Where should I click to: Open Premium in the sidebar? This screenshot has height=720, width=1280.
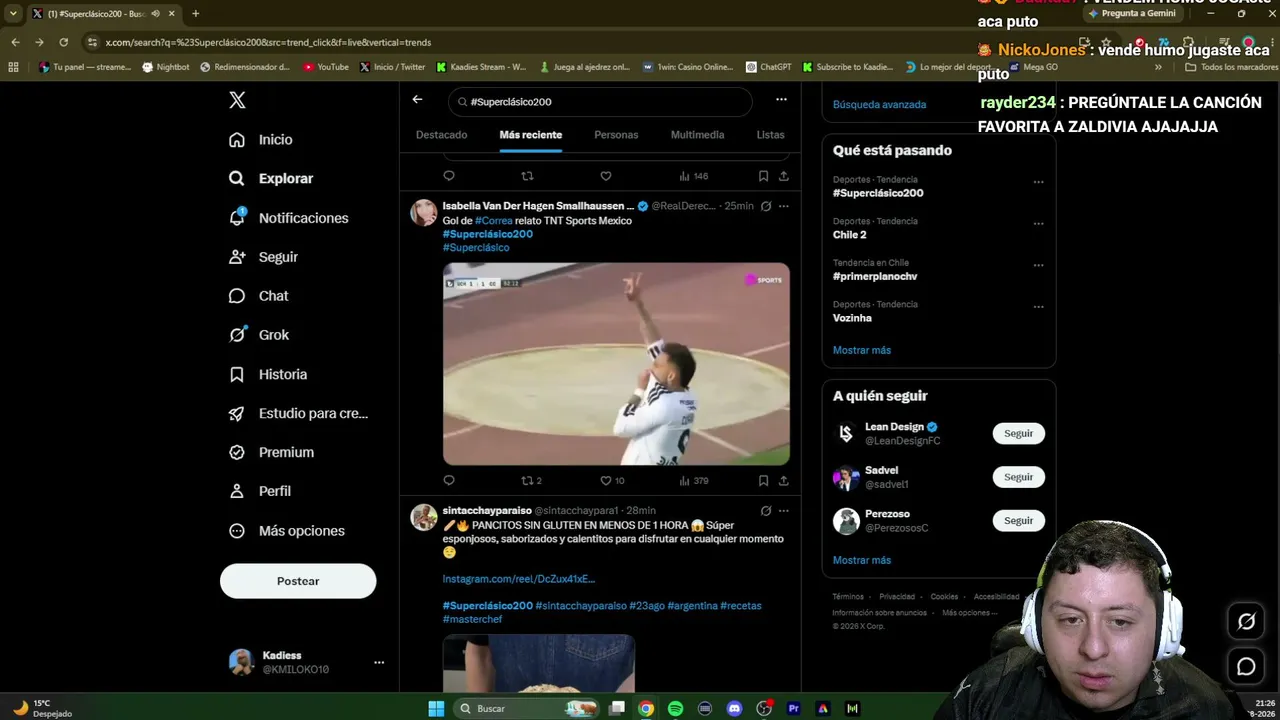pos(271,452)
